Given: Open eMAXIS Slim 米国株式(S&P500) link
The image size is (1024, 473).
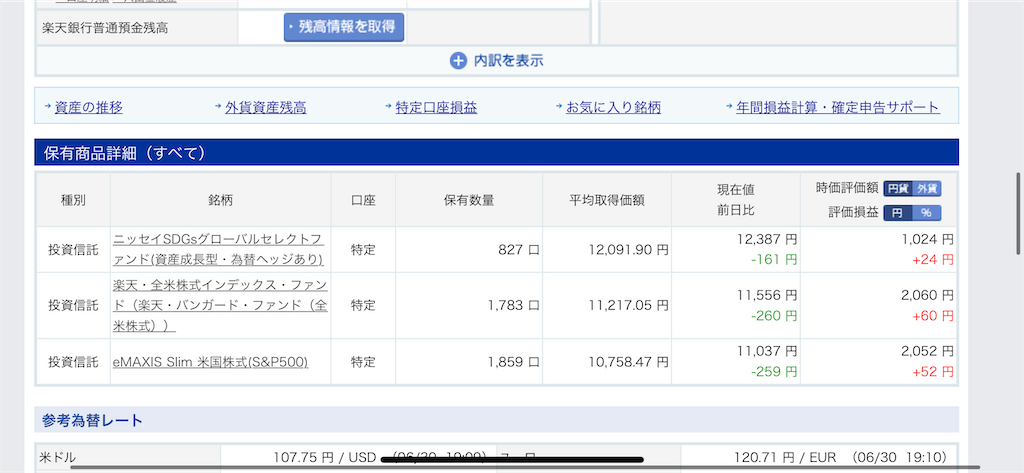Looking at the screenshot, I should click(x=210, y=361).
